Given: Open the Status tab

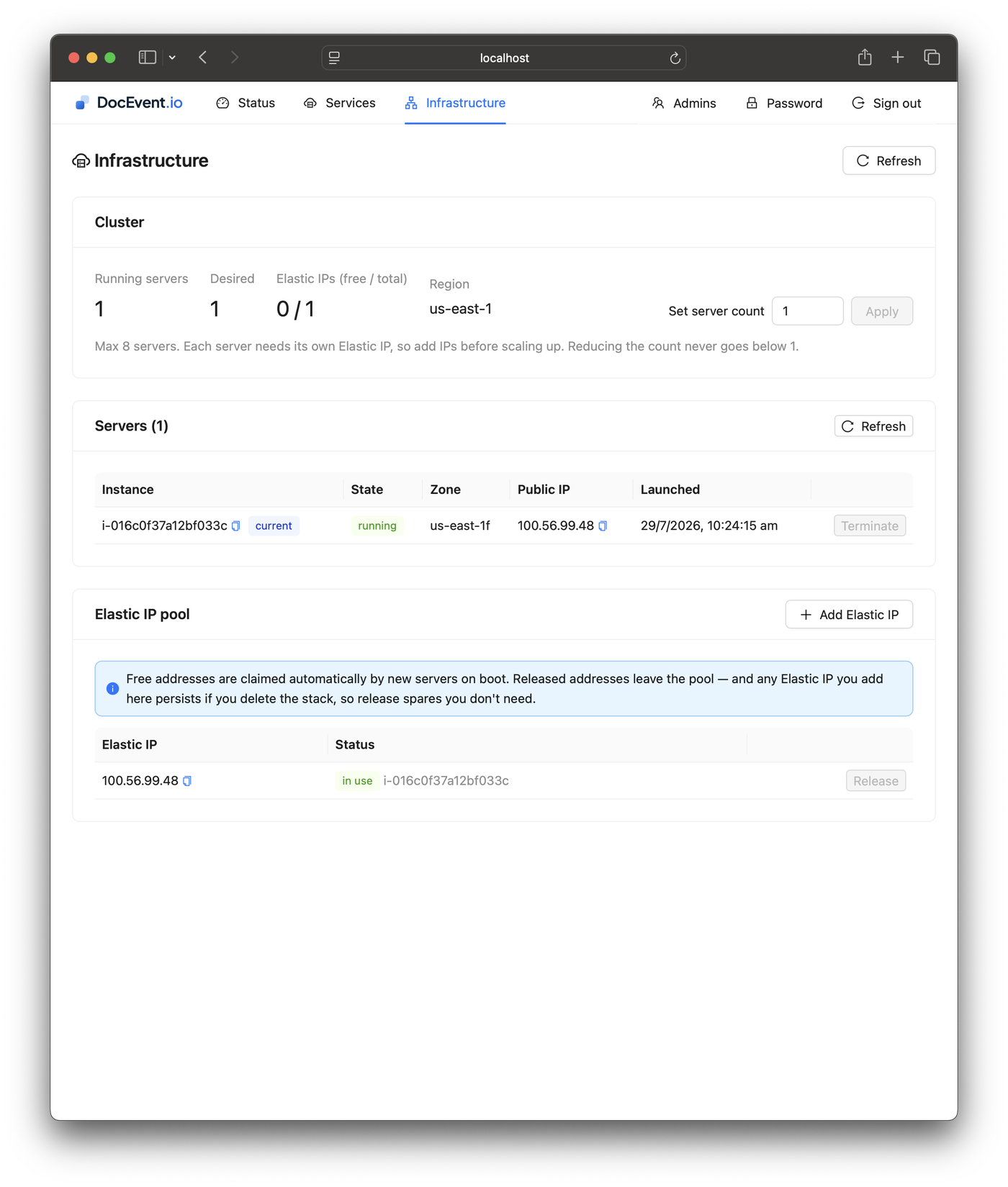Looking at the screenshot, I should coord(246,103).
